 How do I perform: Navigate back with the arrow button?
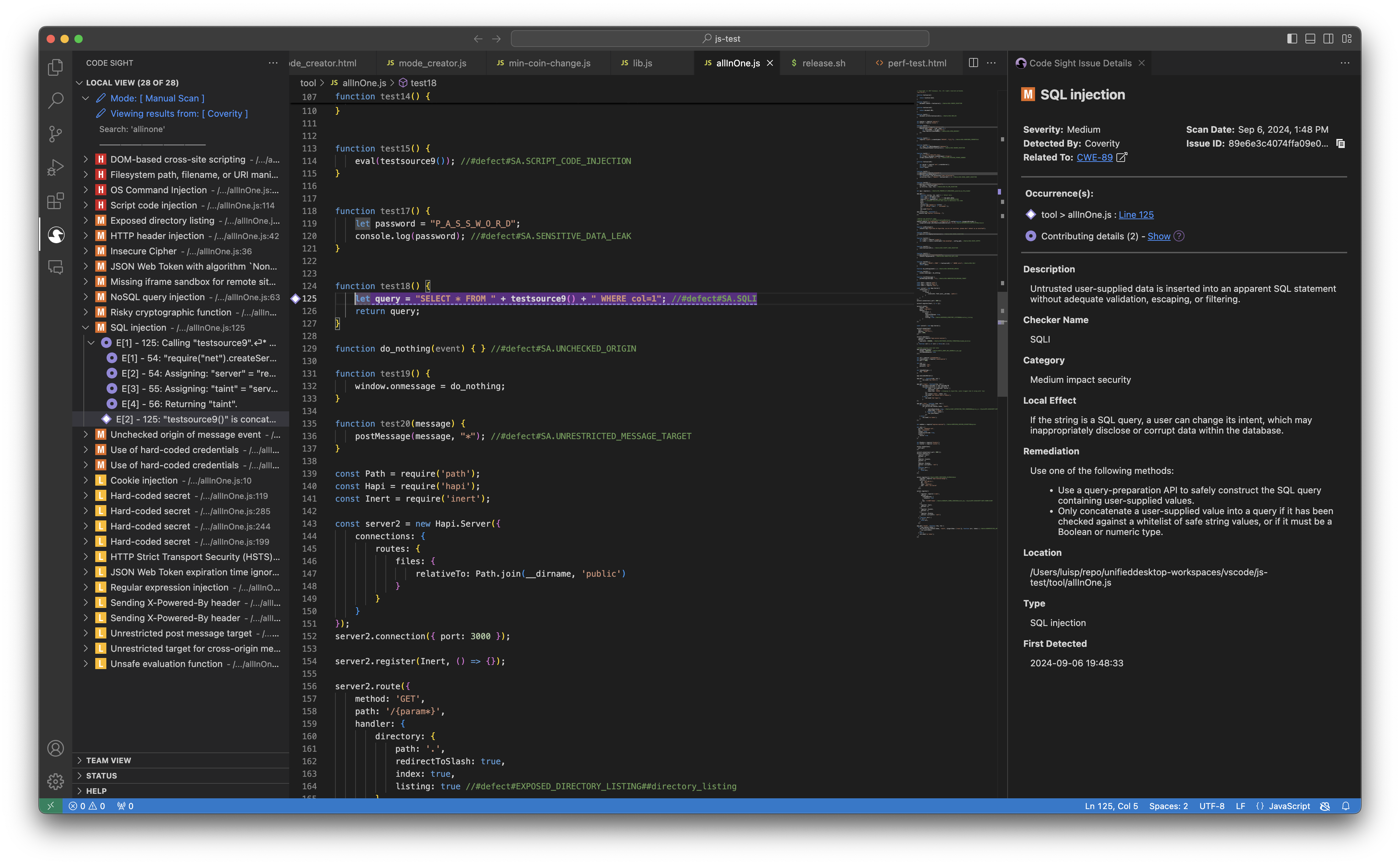coord(478,39)
